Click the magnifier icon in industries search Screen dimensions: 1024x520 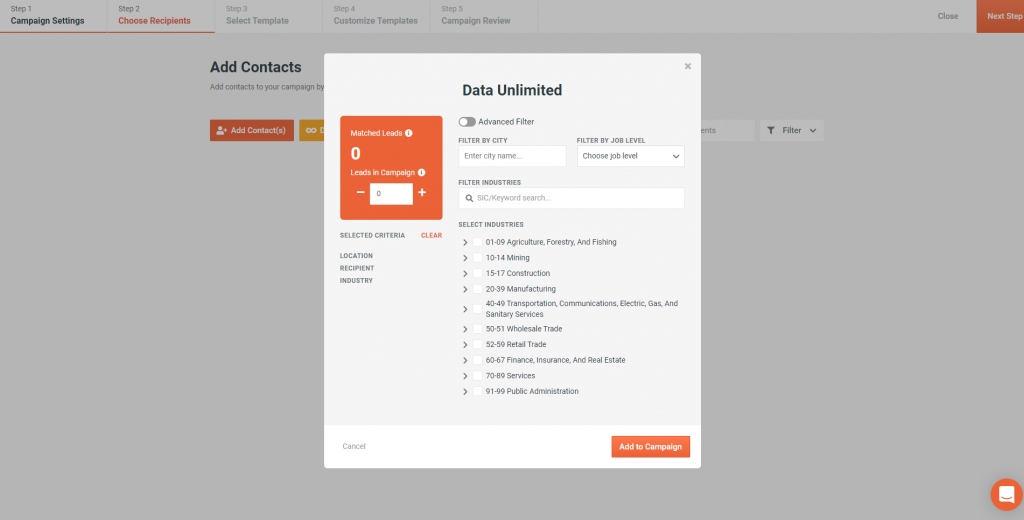coord(470,198)
